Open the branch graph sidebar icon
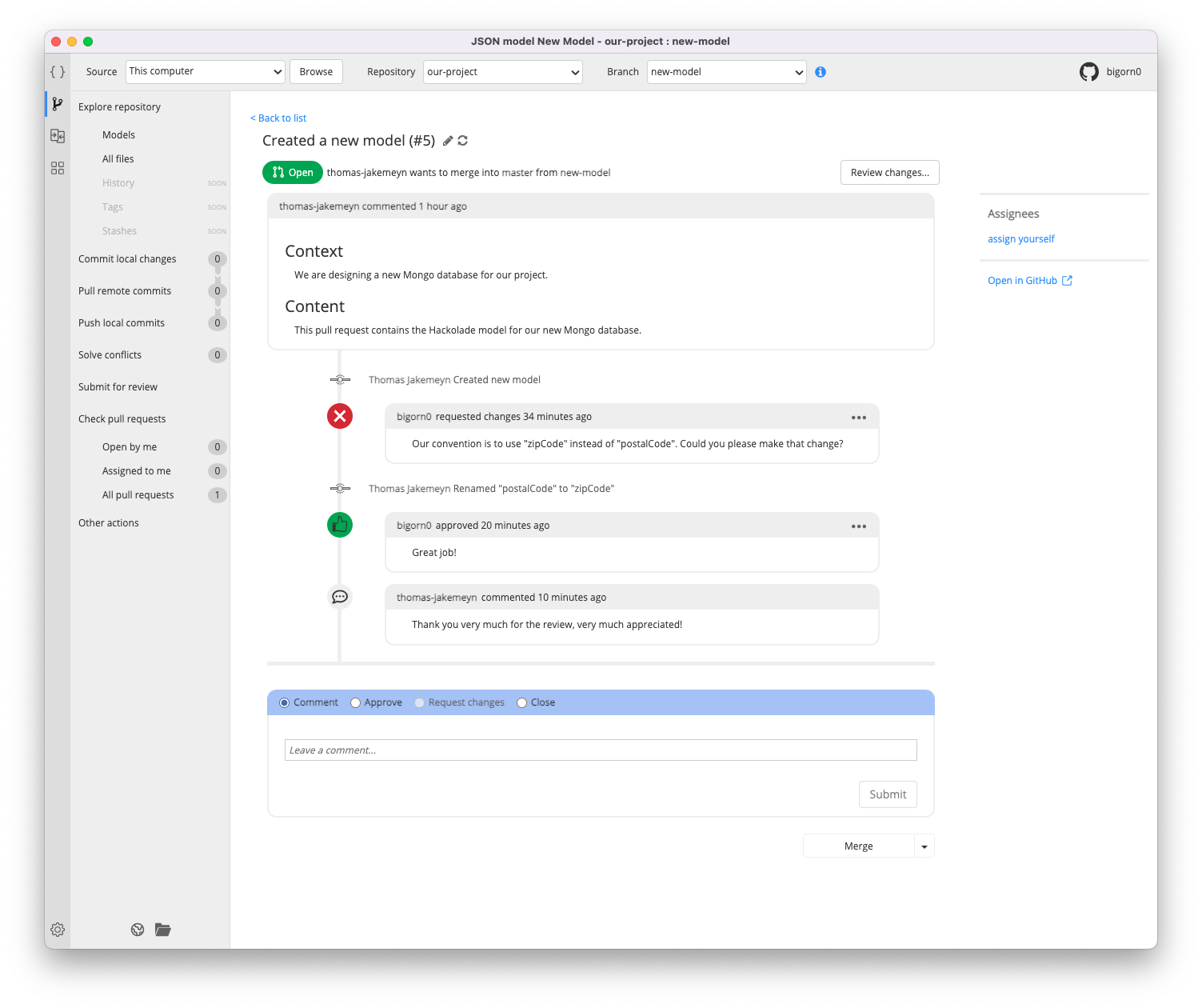 pos(57,104)
